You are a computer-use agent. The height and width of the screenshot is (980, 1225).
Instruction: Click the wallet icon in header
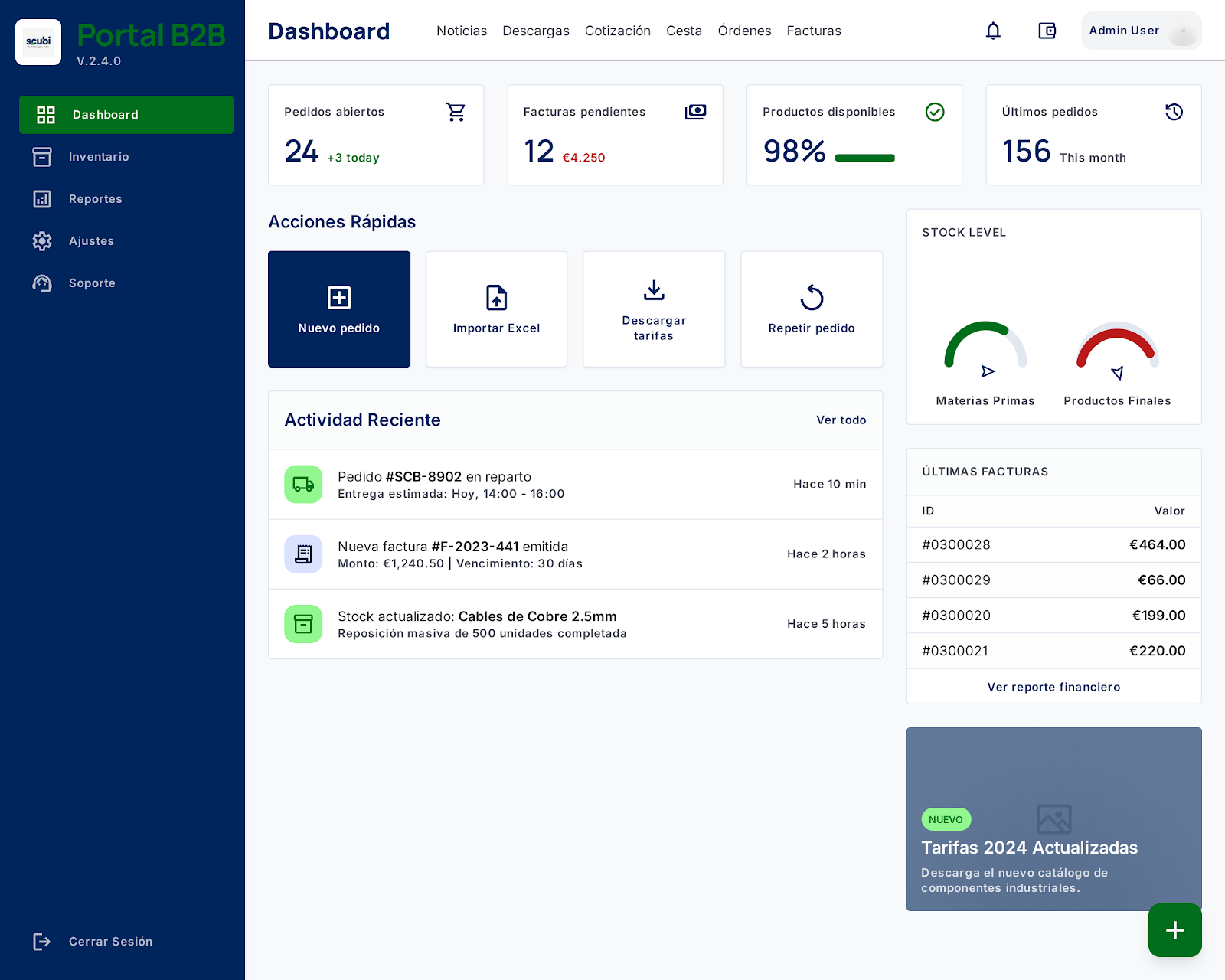click(x=1047, y=31)
